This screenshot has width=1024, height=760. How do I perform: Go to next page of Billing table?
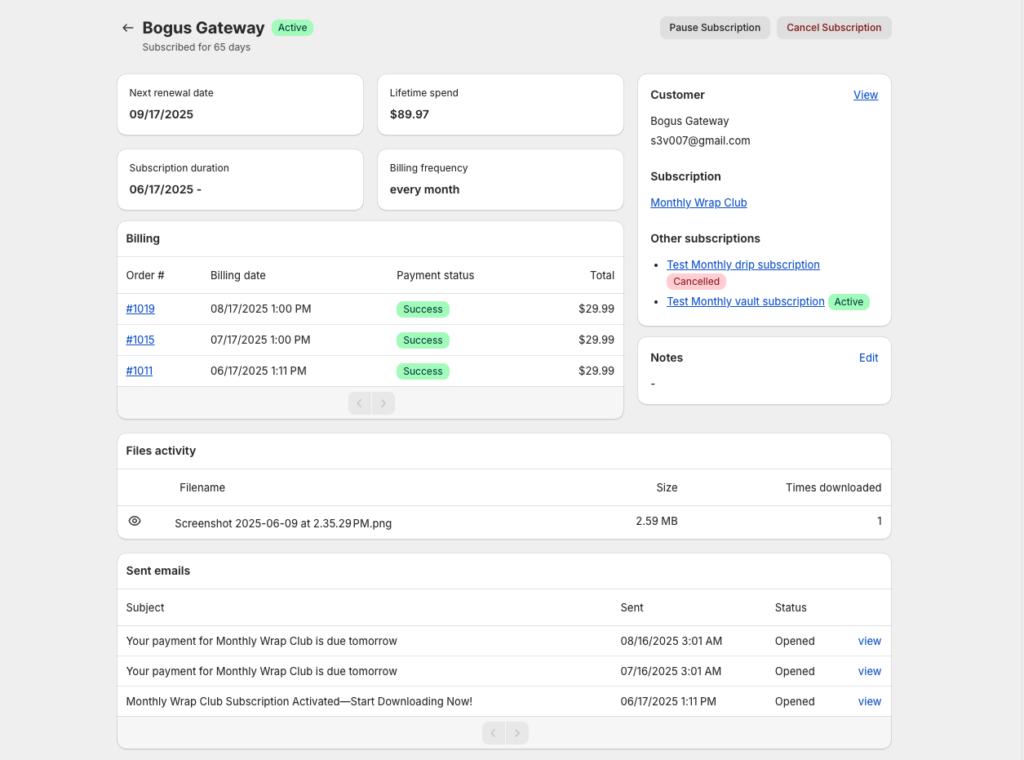(383, 404)
